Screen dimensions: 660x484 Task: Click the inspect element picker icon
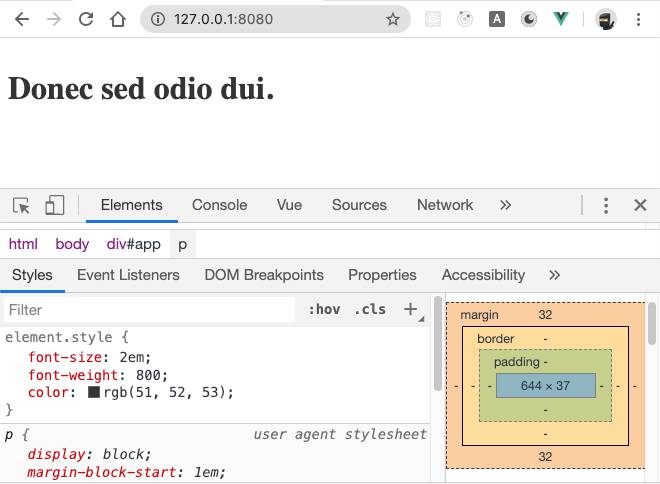click(x=21, y=205)
